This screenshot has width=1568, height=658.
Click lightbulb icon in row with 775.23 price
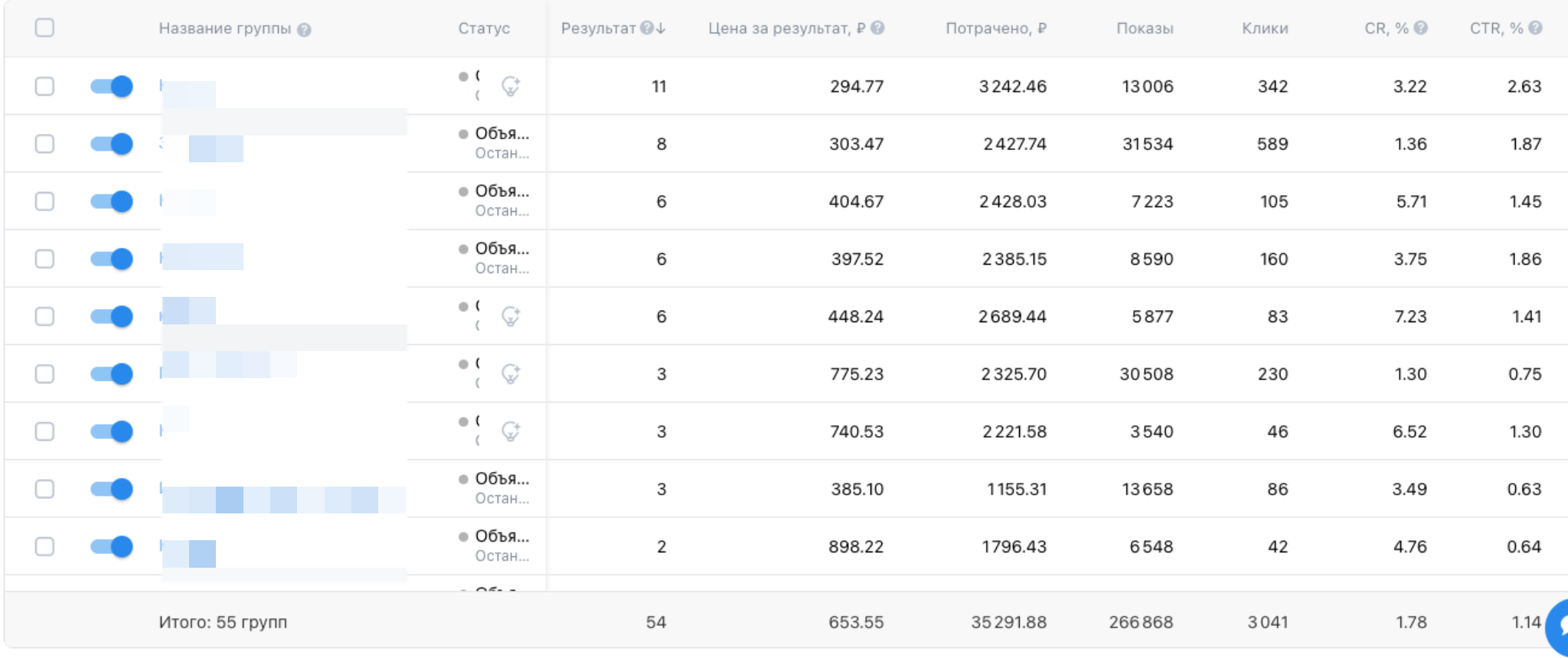(511, 373)
